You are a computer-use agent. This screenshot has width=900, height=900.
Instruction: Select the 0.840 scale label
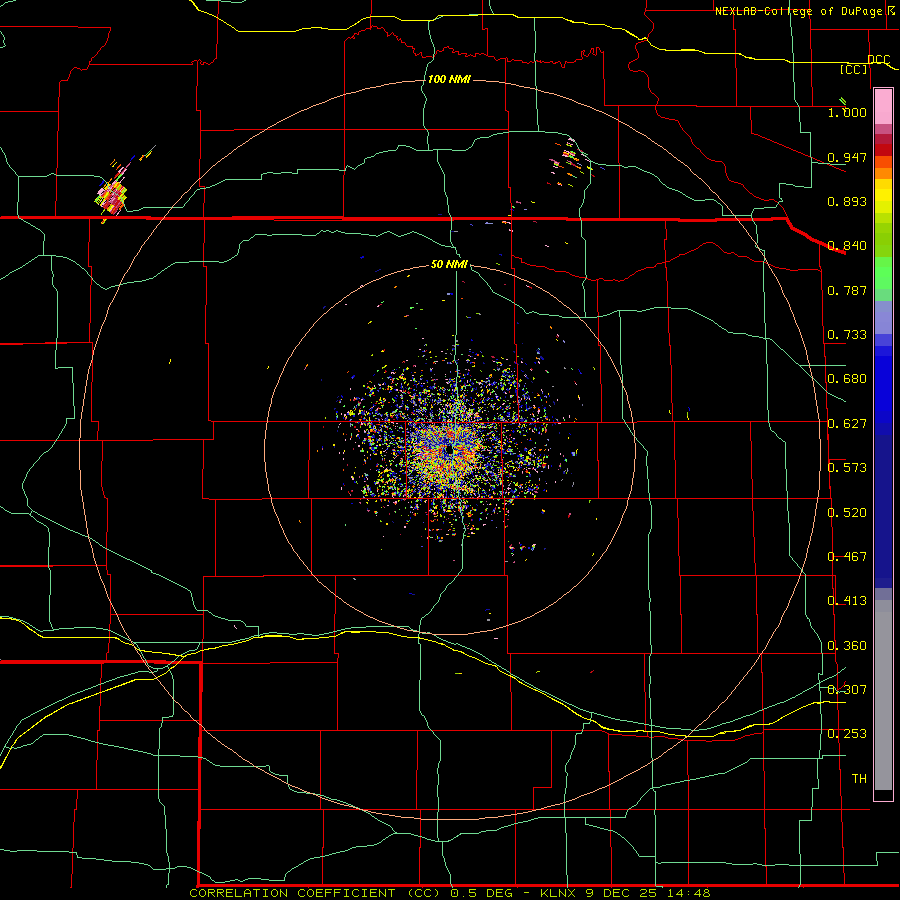847,246
